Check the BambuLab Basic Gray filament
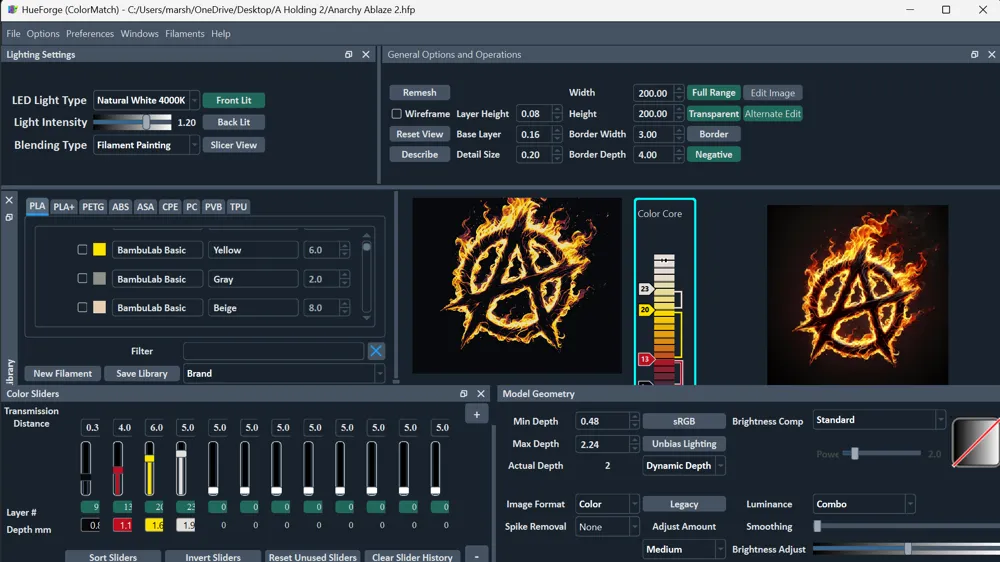This screenshot has width=1000, height=562. (82, 278)
